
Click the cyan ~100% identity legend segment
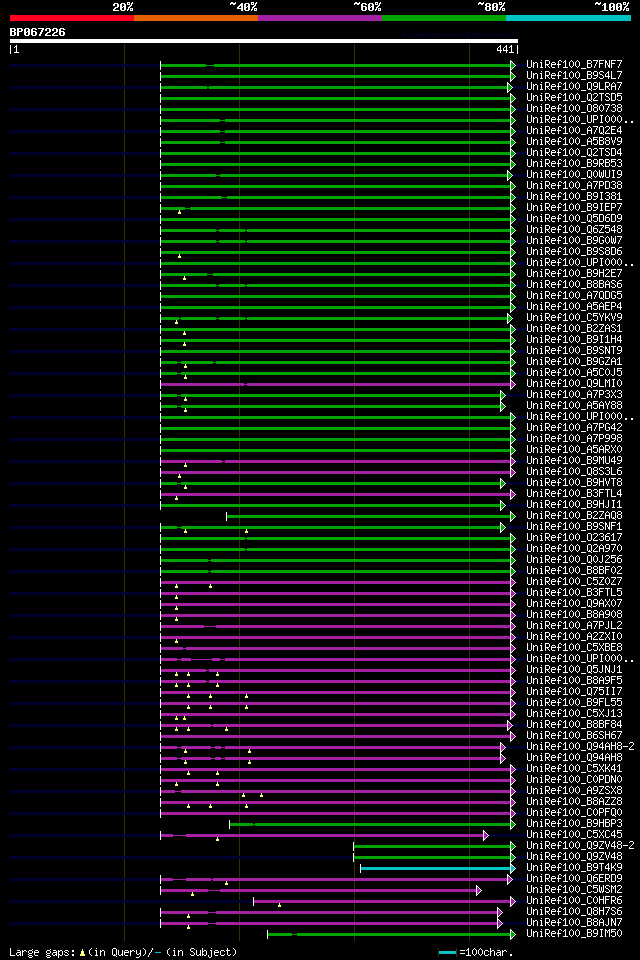coord(568,18)
